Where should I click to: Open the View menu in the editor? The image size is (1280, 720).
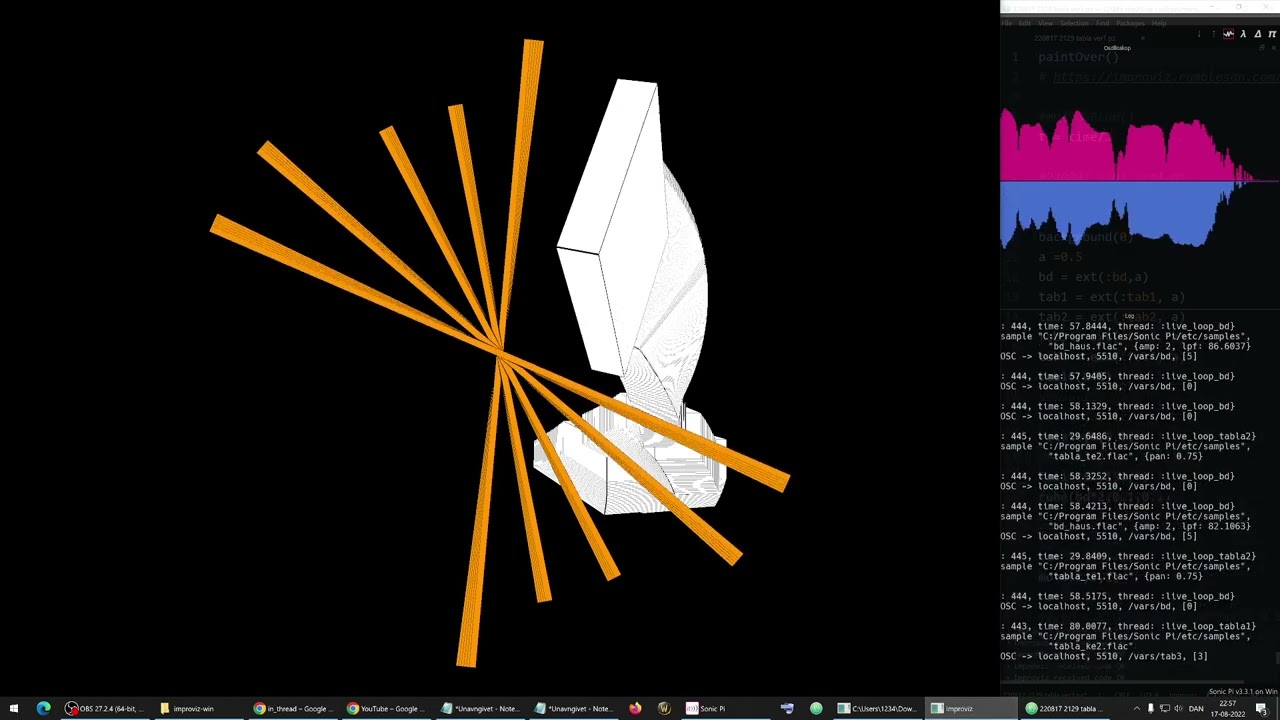1046,23
